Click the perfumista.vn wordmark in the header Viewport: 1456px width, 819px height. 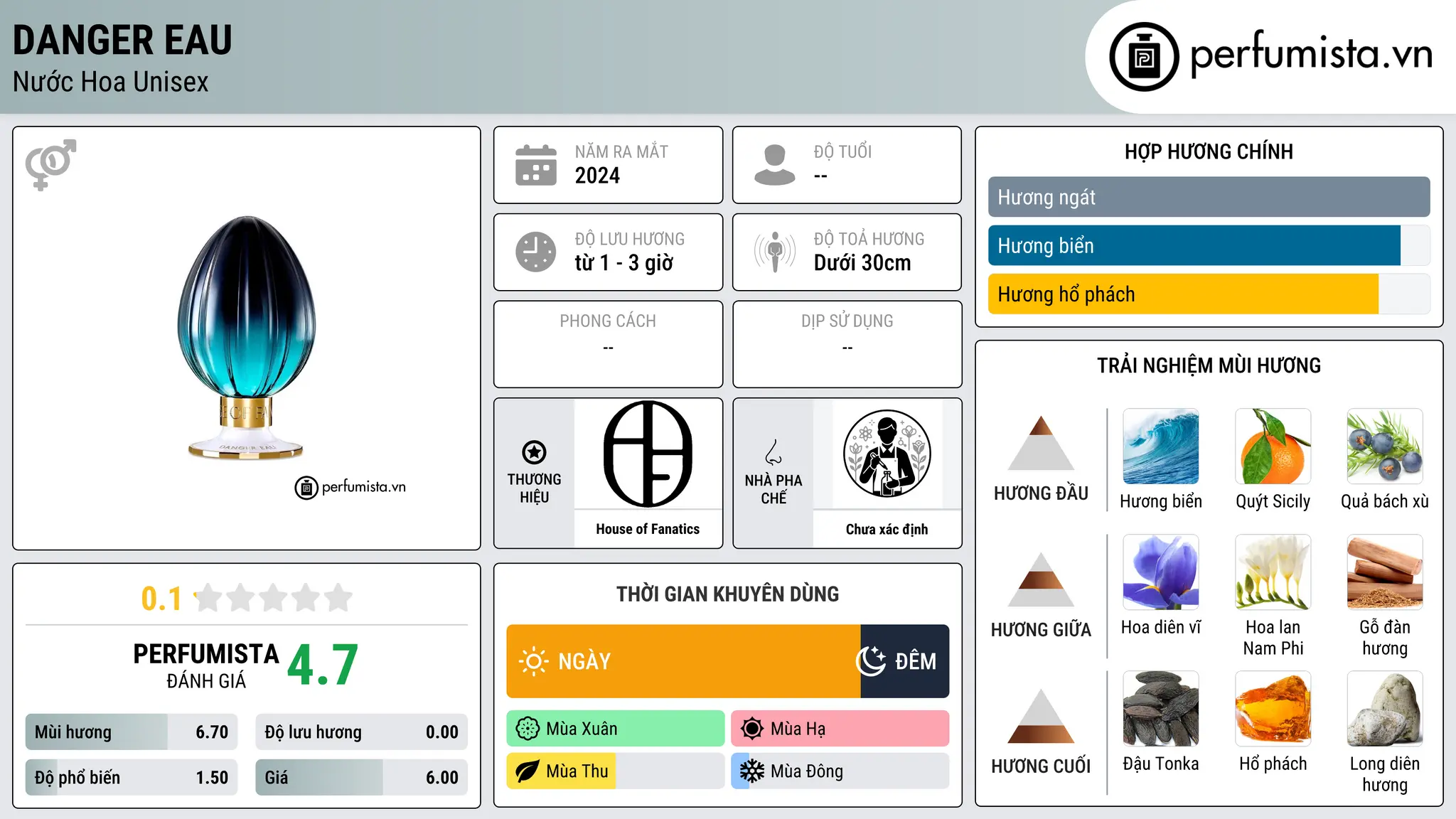pyautogui.click(x=1311, y=55)
